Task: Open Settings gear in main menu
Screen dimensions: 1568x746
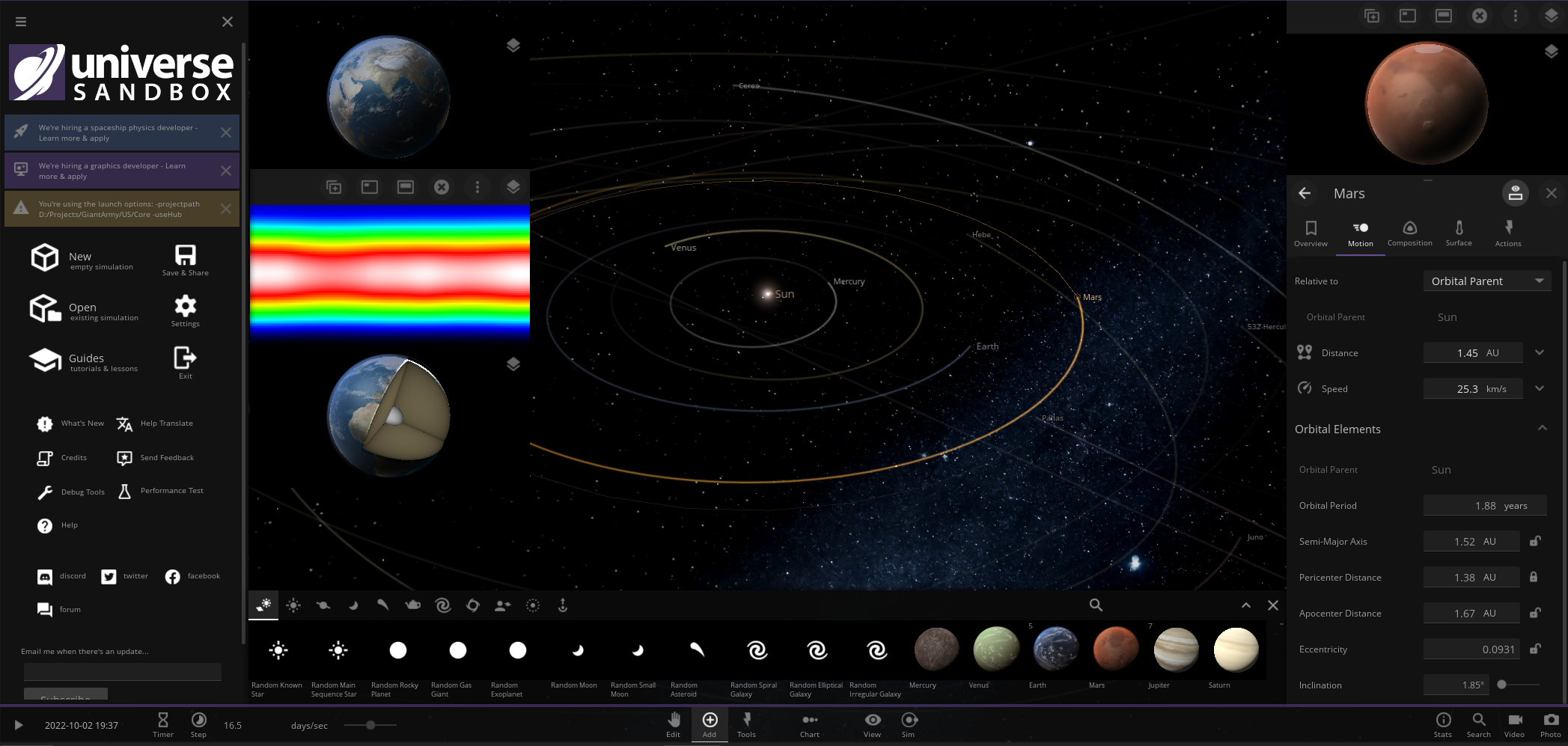Action: click(x=186, y=306)
